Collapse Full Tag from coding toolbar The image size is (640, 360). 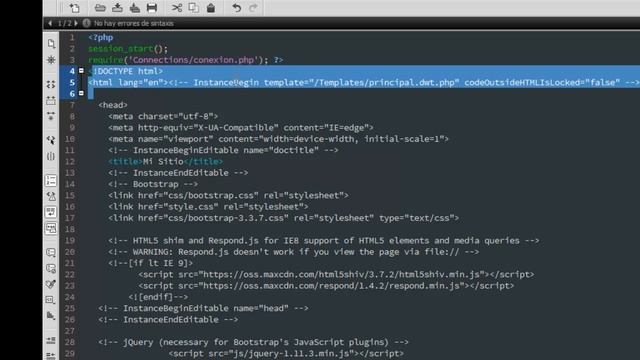pos(51,84)
